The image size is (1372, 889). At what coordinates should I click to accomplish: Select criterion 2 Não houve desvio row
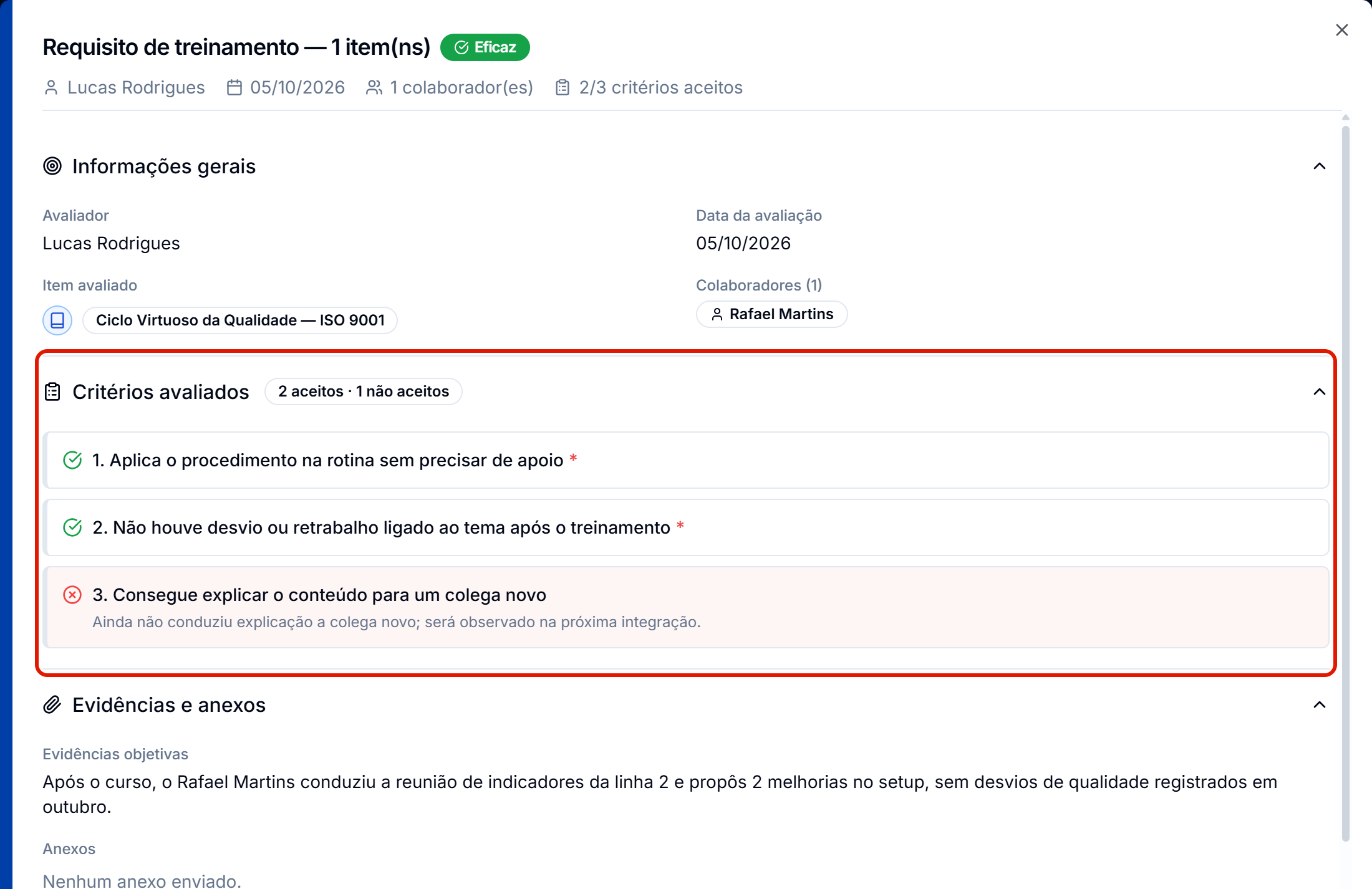[x=686, y=527]
